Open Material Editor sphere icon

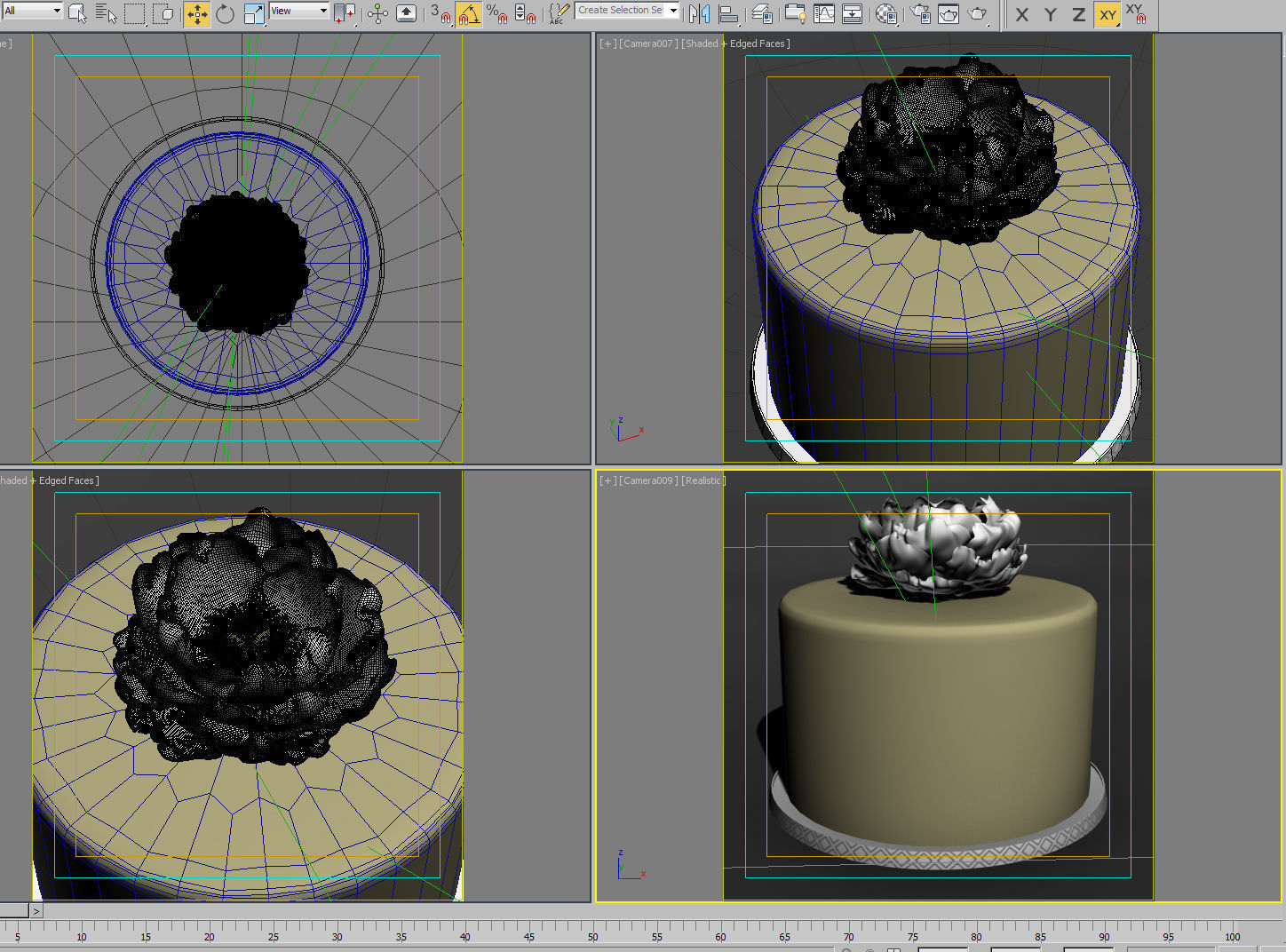[x=886, y=13]
